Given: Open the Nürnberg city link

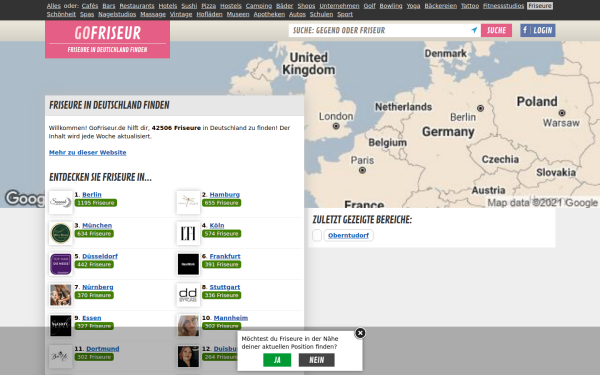Looking at the screenshot, I should click(x=98, y=287).
